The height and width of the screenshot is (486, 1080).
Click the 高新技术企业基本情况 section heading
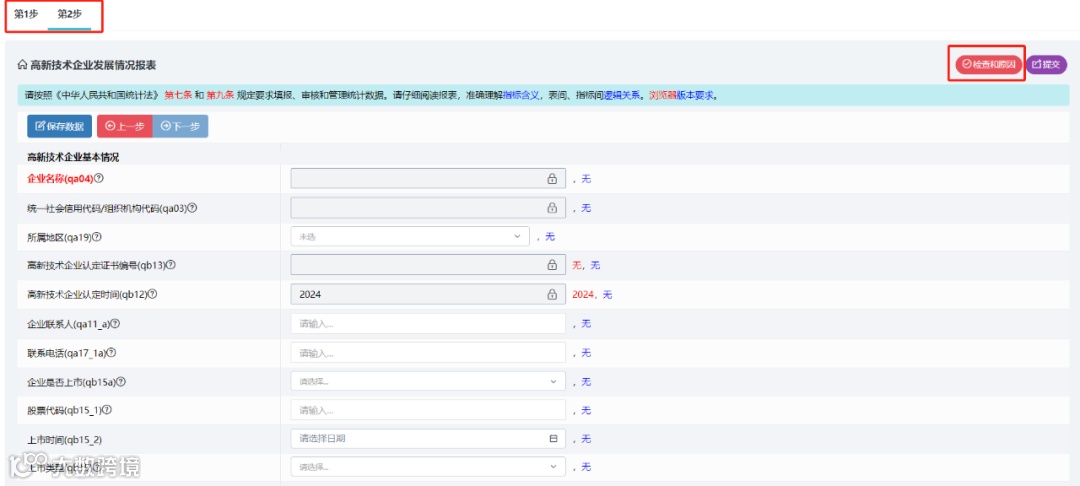(73, 158)
